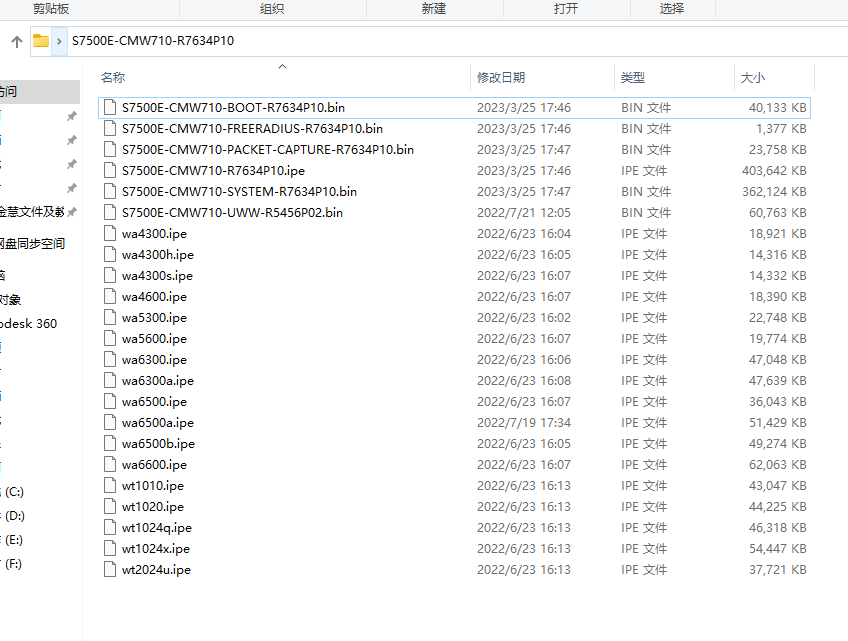Click date 2022/7/19 17:34

pyautogui.click(x=524, y=423)
